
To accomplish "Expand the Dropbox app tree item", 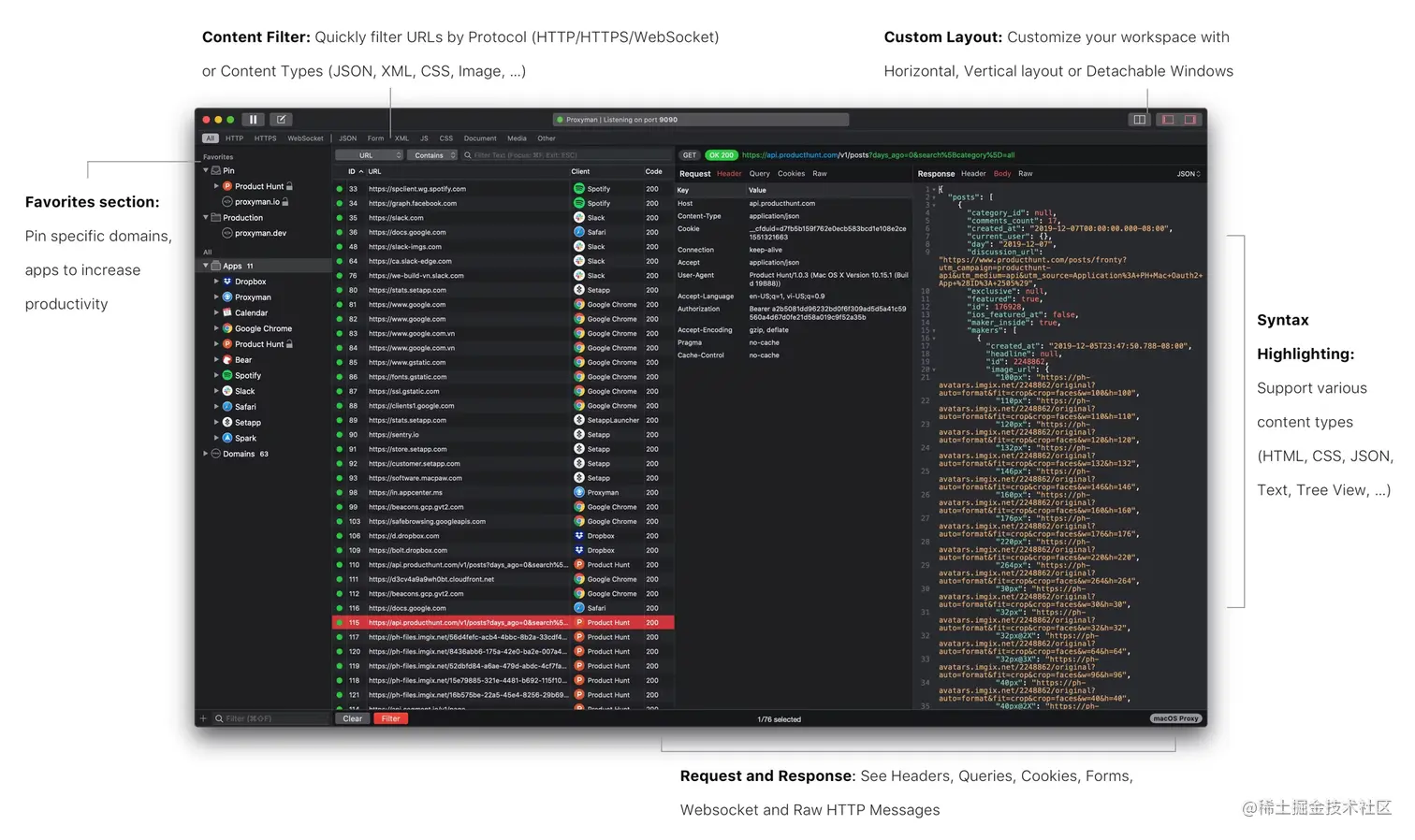I will (216, 282).
